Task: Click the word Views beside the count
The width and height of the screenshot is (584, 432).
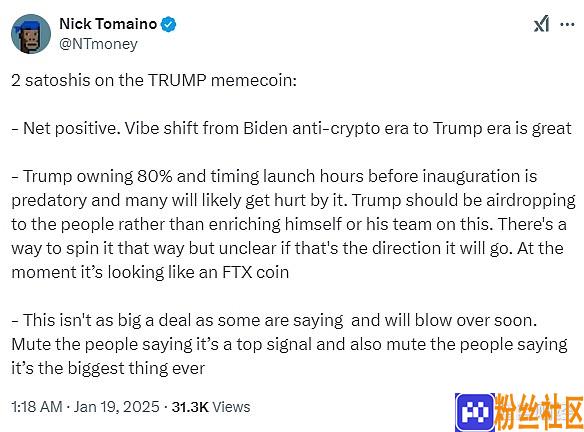Action: 231,407
